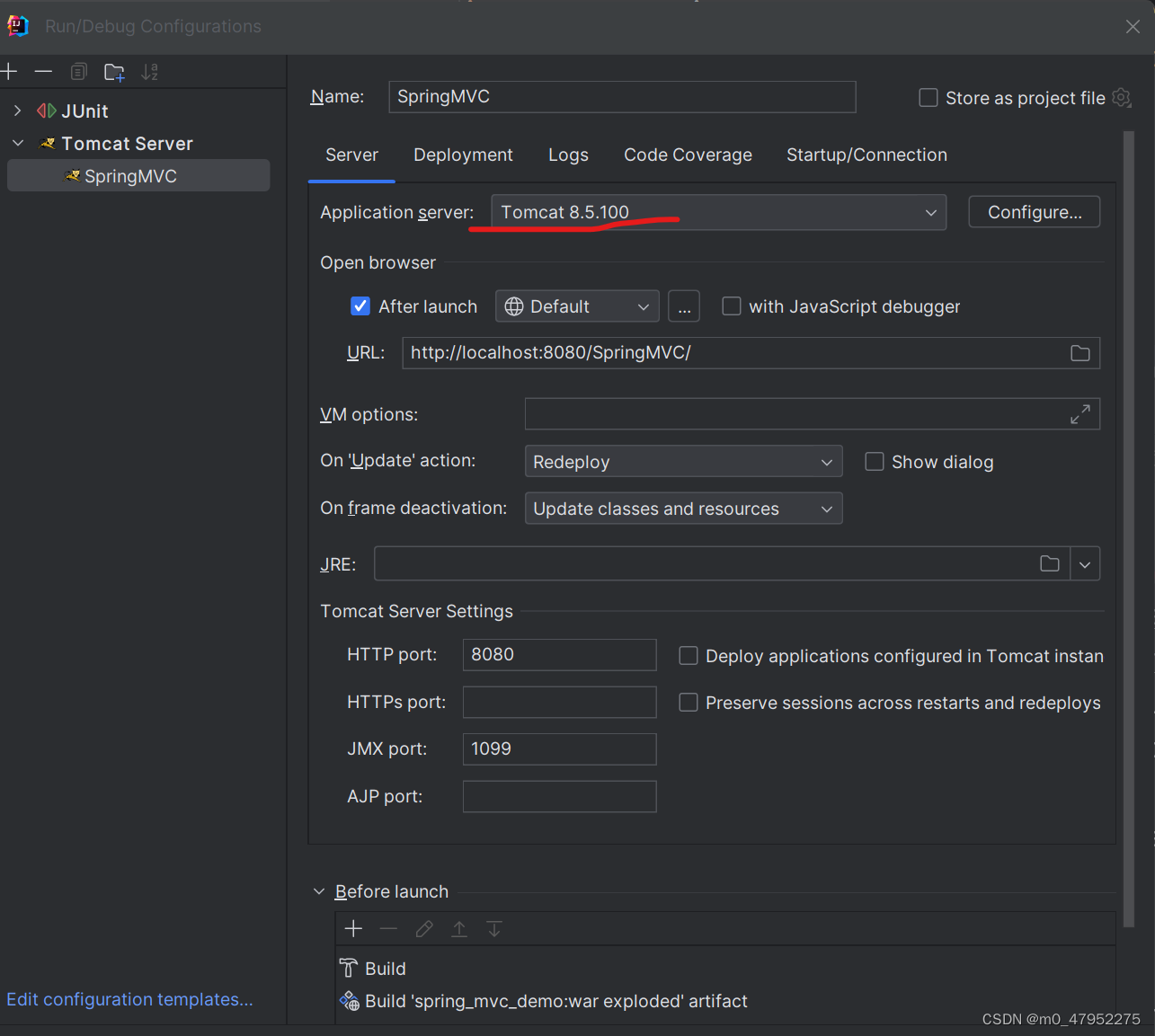
Task: Enable Preserve sessions across restarts
Action: (689, 702)
